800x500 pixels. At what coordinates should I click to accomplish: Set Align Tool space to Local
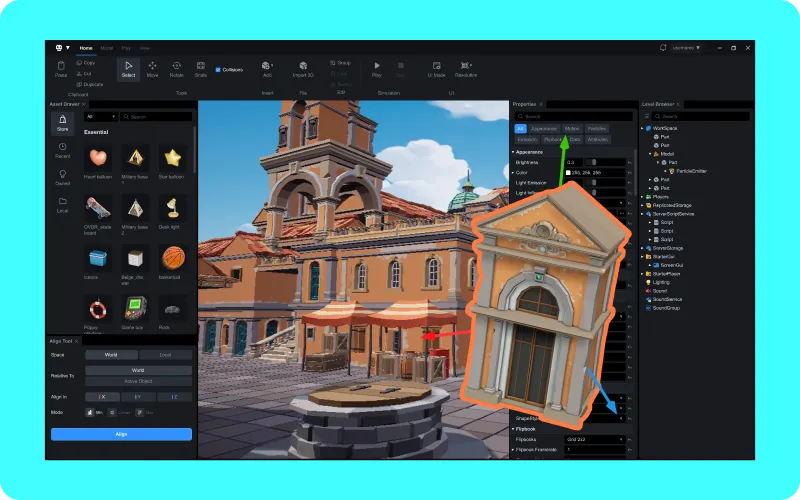click(x=165, y=355)
